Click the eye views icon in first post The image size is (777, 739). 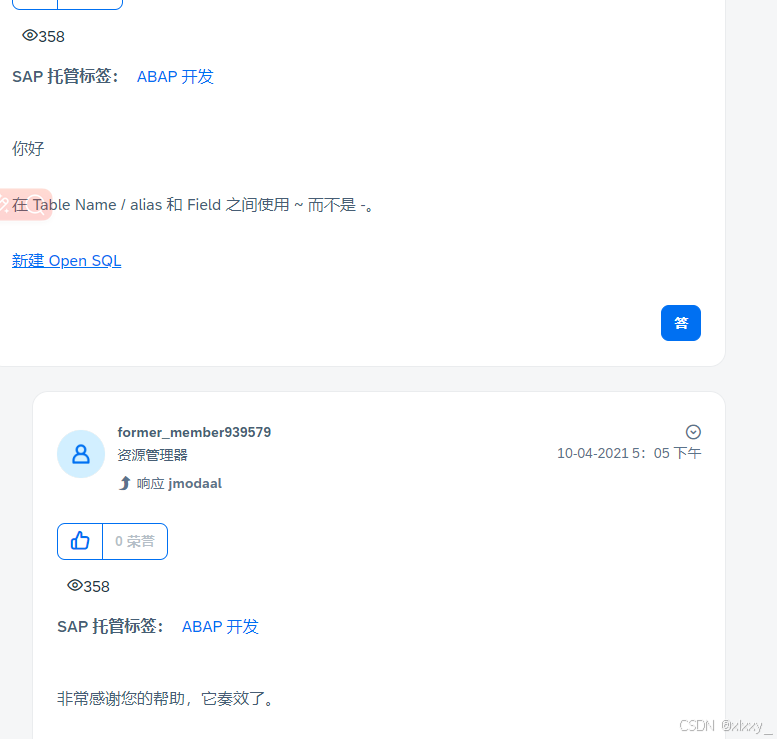tap(30, 35)
